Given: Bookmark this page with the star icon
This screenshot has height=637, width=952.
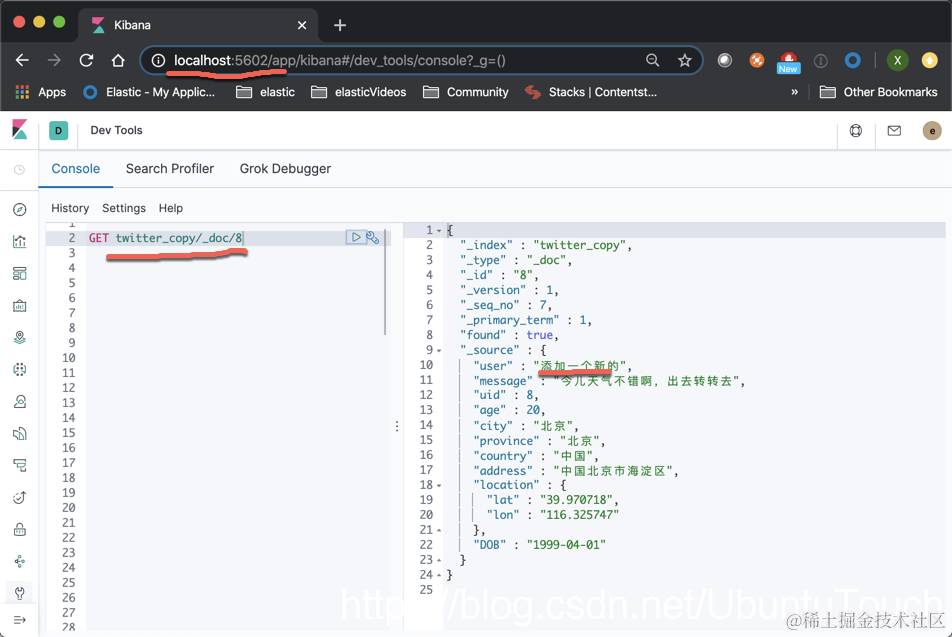Looking at the screenshot, I should (x=684, y=60).
